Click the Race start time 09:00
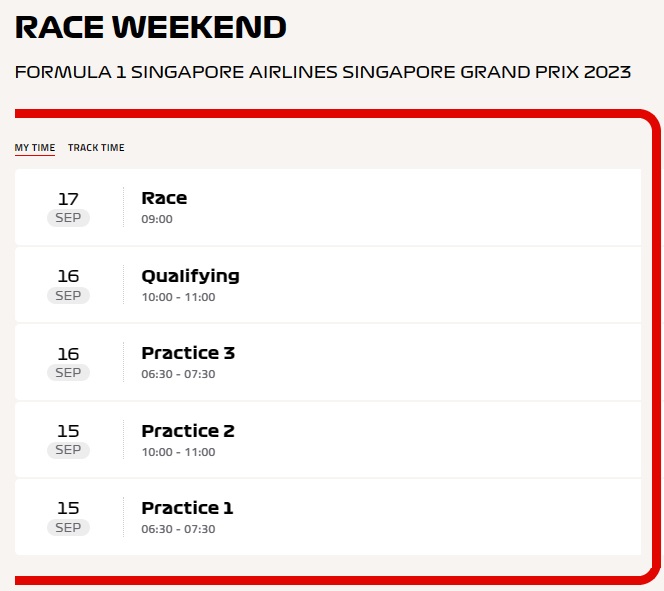This screenshot has width=664, height=591. [x=157, y=219]
